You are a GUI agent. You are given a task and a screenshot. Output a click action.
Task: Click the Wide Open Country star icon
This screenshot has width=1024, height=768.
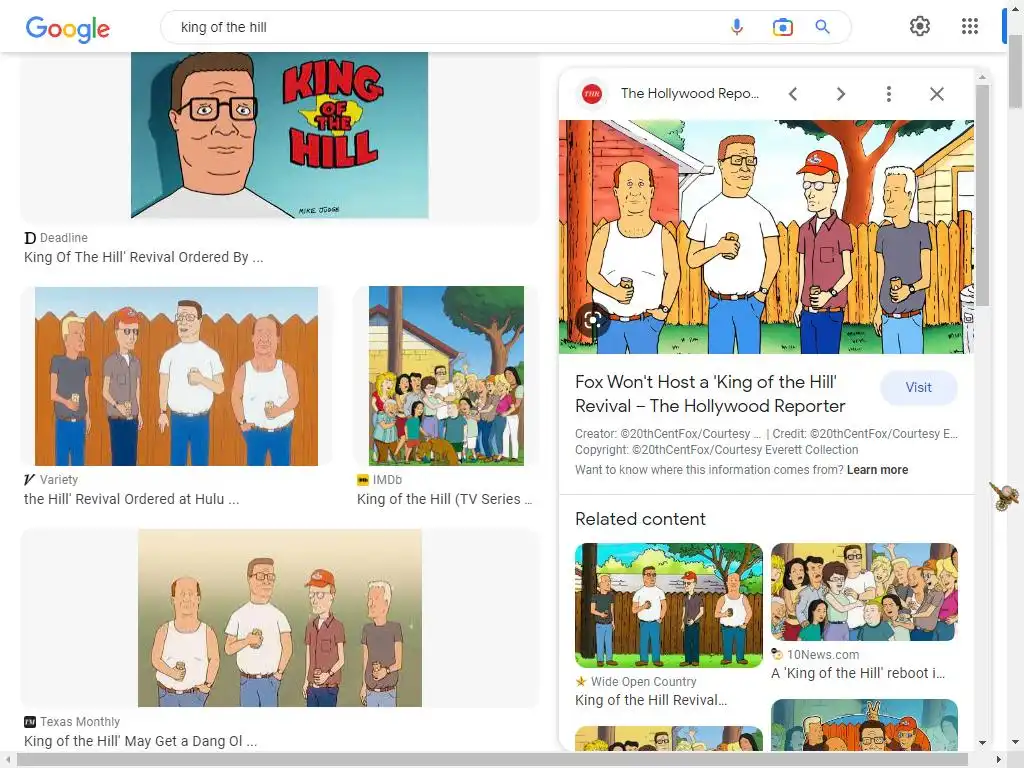click(x=581, y=681)
